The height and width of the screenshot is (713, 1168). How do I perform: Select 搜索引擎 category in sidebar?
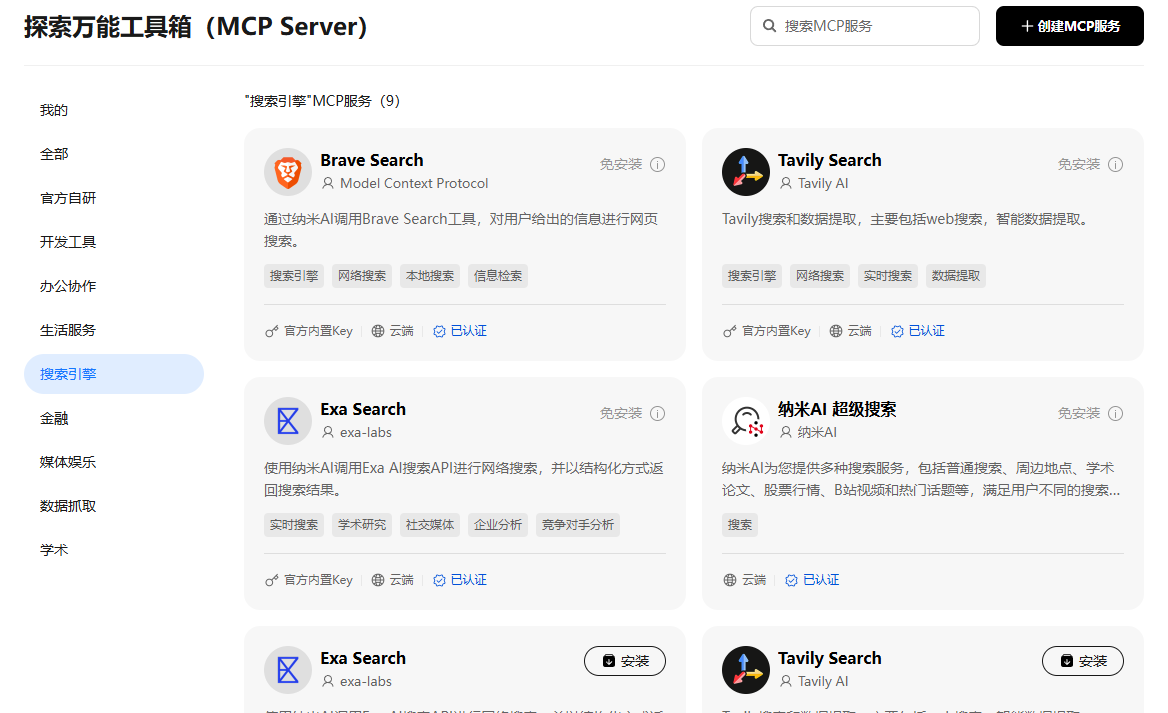point(114,374)
